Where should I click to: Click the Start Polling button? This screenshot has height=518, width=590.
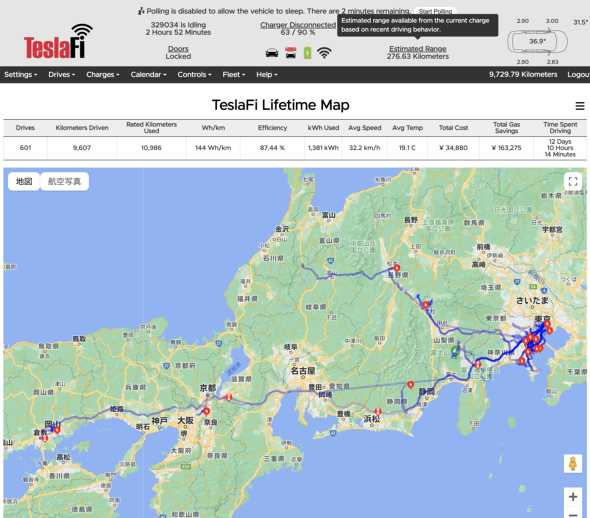(x=435, y=11)
